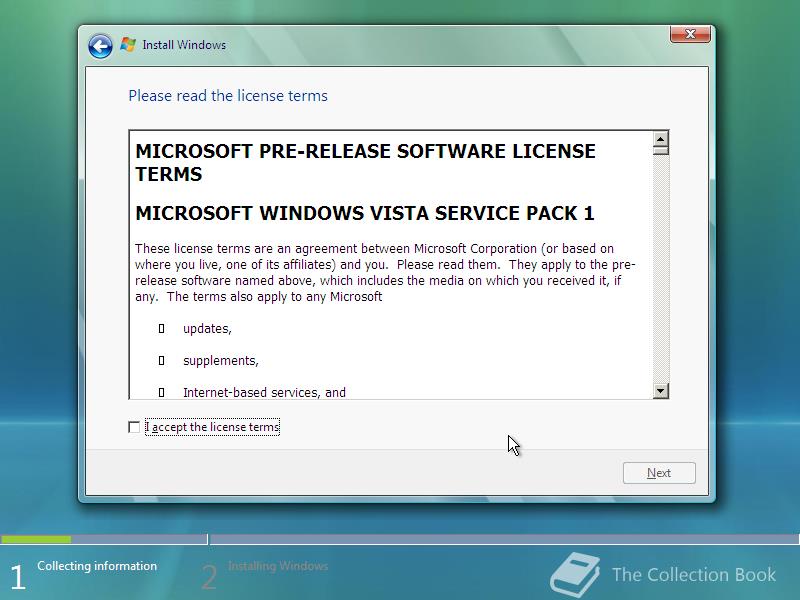The height and width of the screenshot is (600, 800).
Task: Select the "Installing Windows" step label
Action: [276, 566]
